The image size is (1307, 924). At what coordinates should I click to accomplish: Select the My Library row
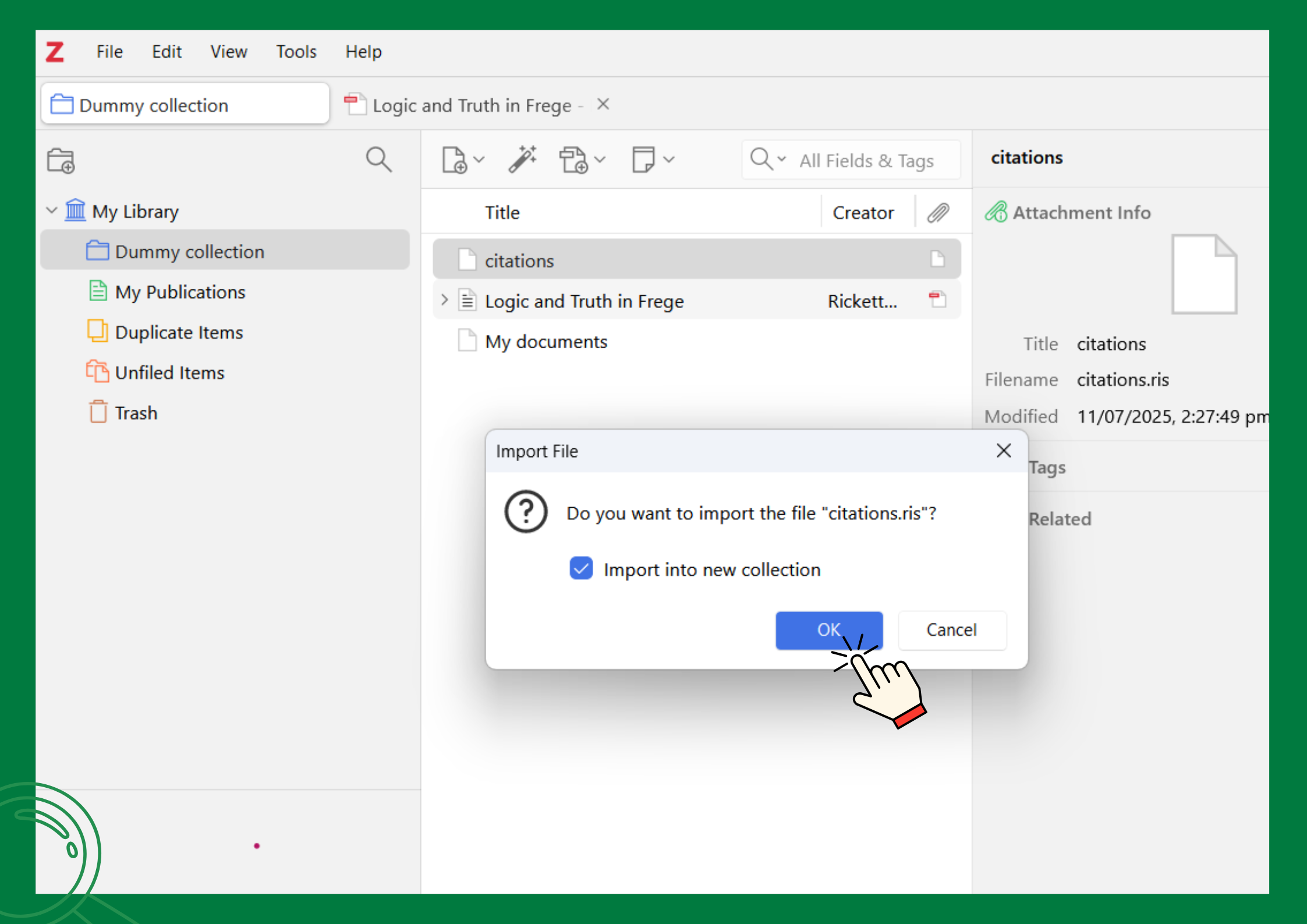point(225,211)
